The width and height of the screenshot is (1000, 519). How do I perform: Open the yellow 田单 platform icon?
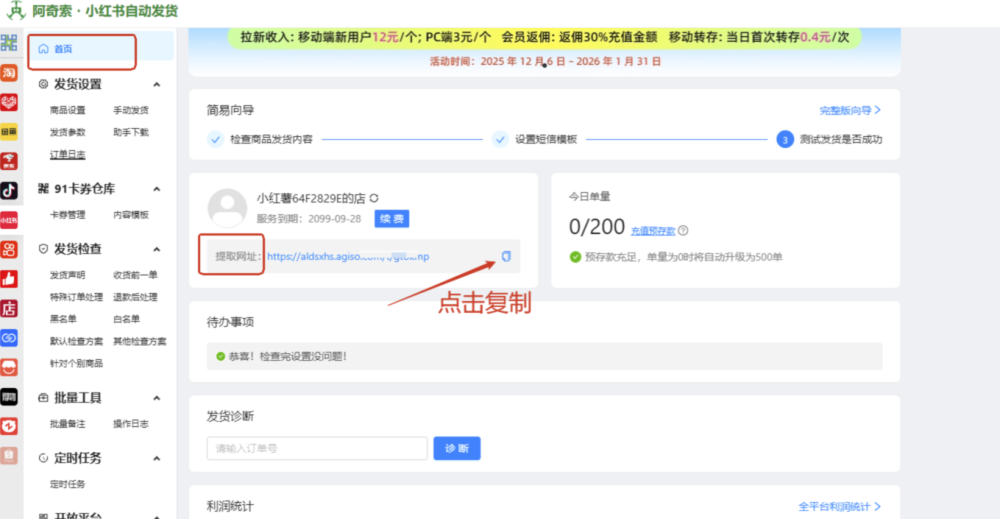(9, 131)
